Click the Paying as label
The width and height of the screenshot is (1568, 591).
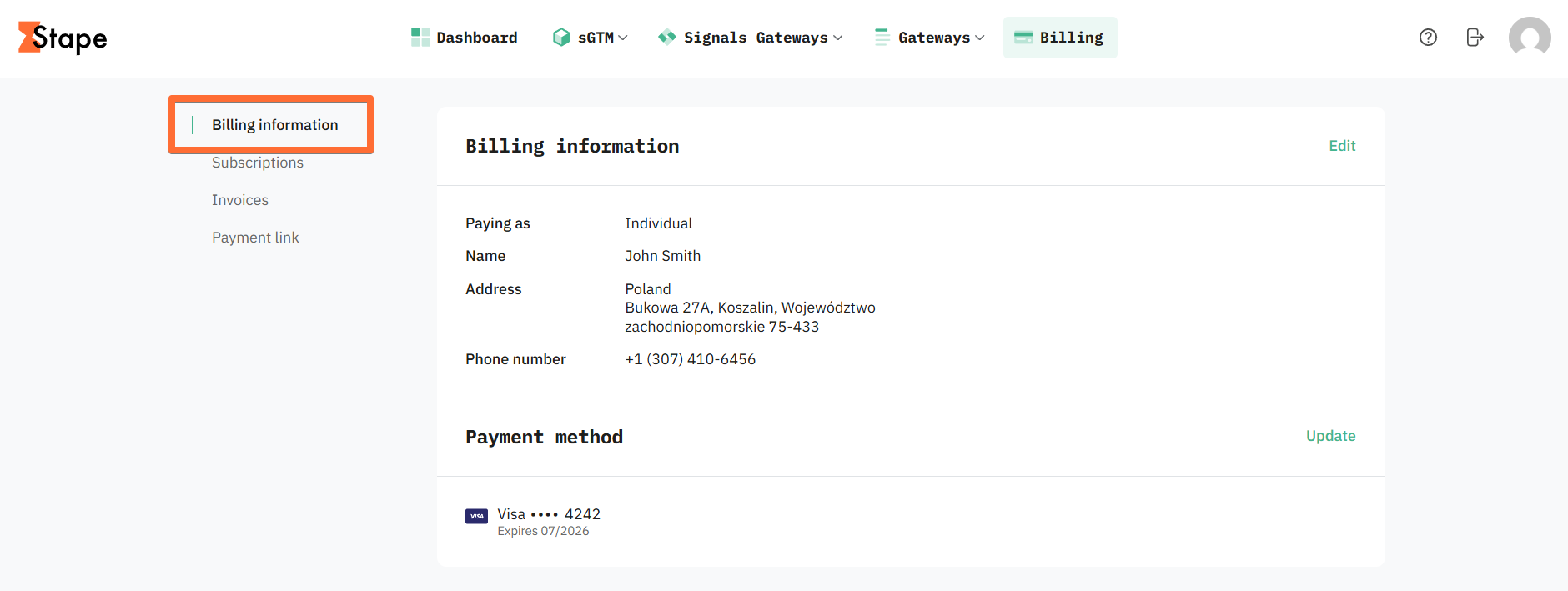pos(498,223)
